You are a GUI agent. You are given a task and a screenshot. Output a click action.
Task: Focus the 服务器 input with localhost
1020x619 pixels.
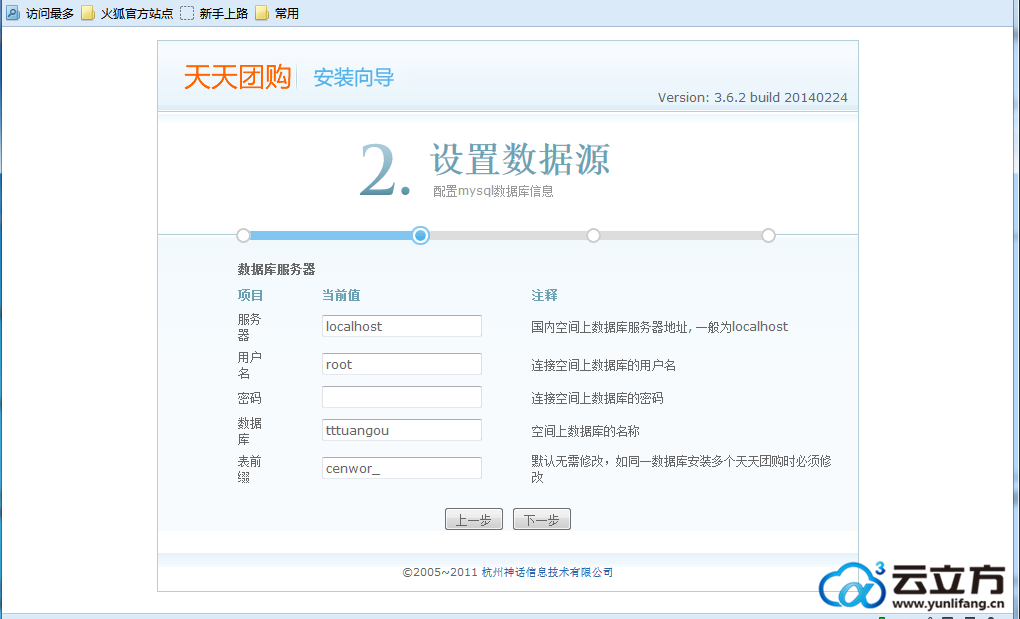(x=401, y=326)
